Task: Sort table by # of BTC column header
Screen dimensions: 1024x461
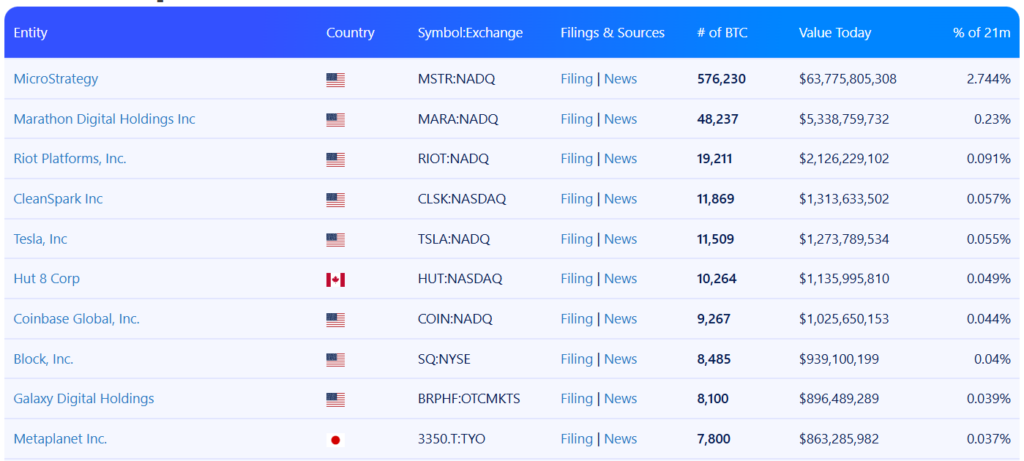Action: click(x=722, y=33)
